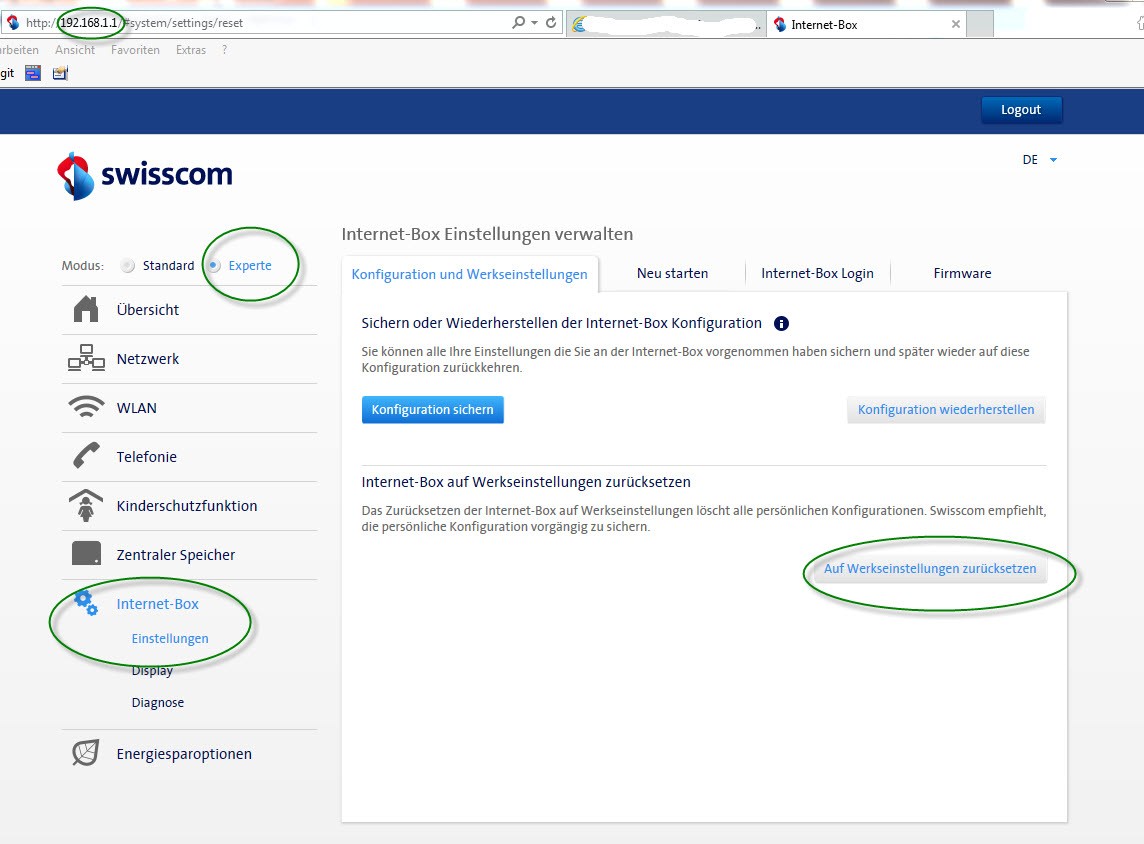Open the address bar search dropdown arrow

point(534,23)
